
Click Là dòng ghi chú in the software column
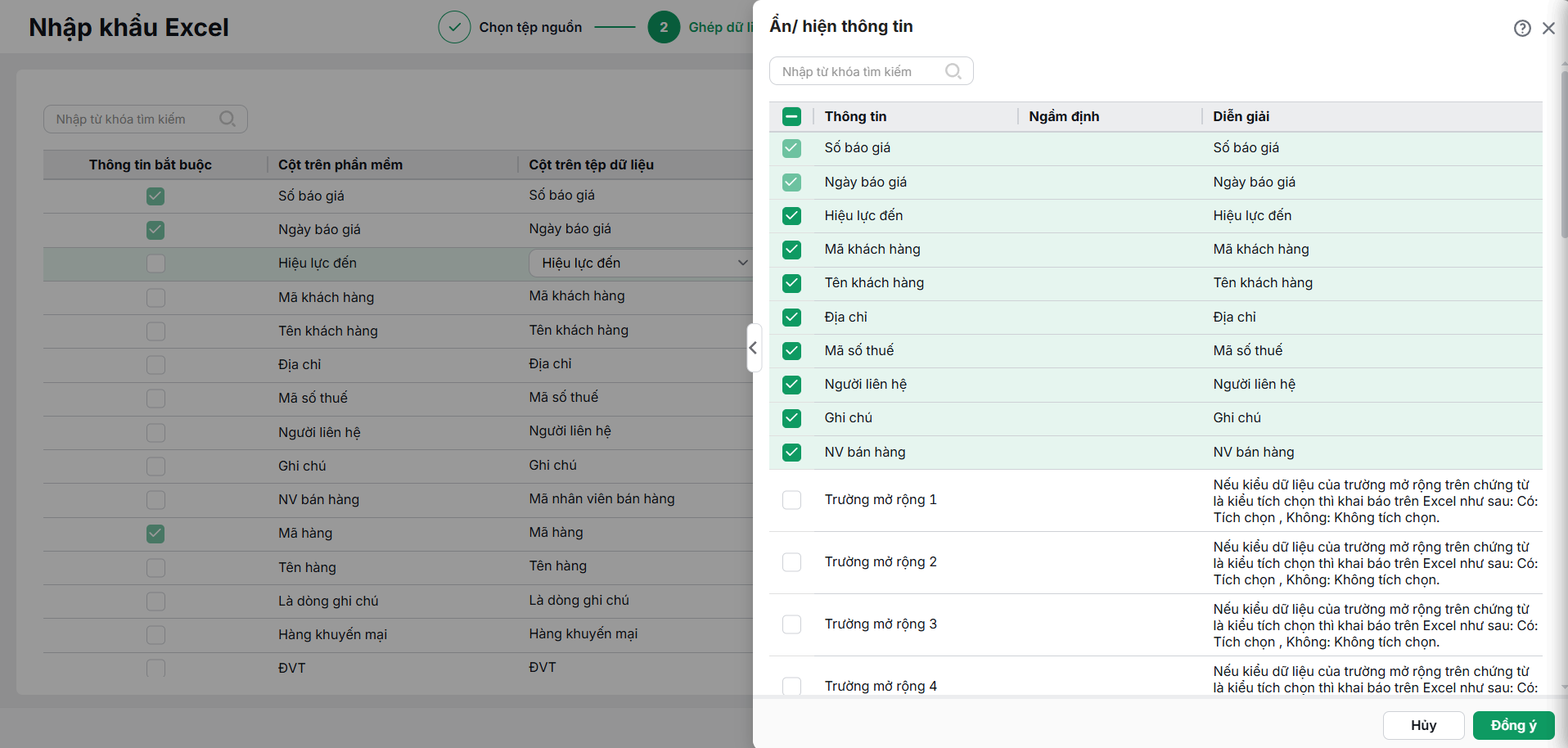coord(328,601)
